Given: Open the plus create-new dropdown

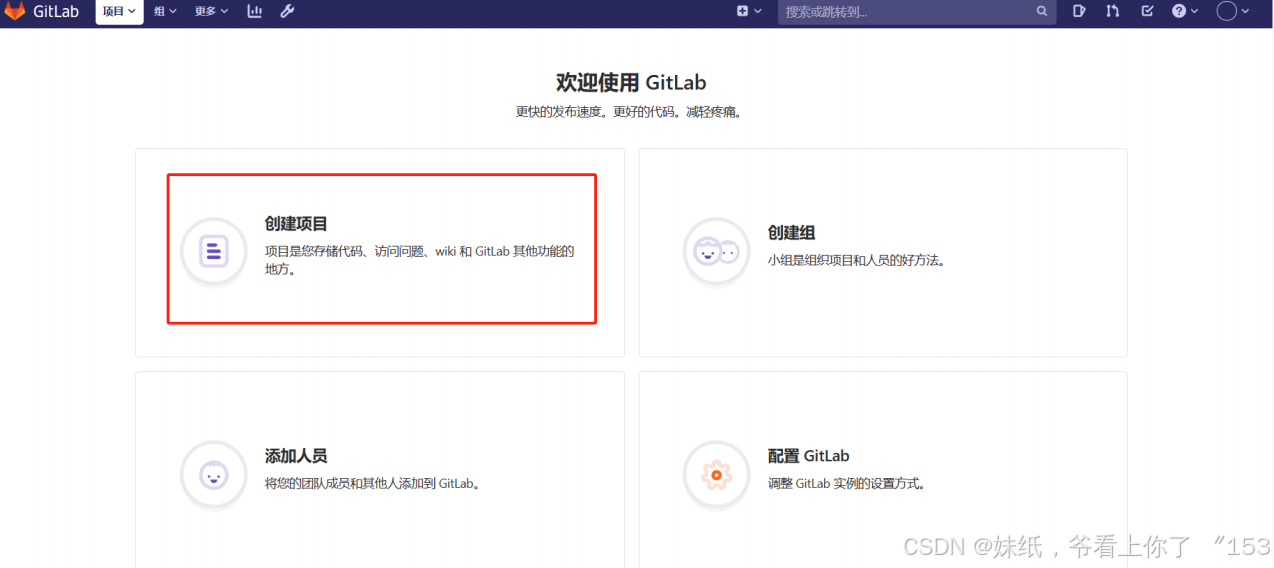Looking at the screenshot, I should [749, 11].
